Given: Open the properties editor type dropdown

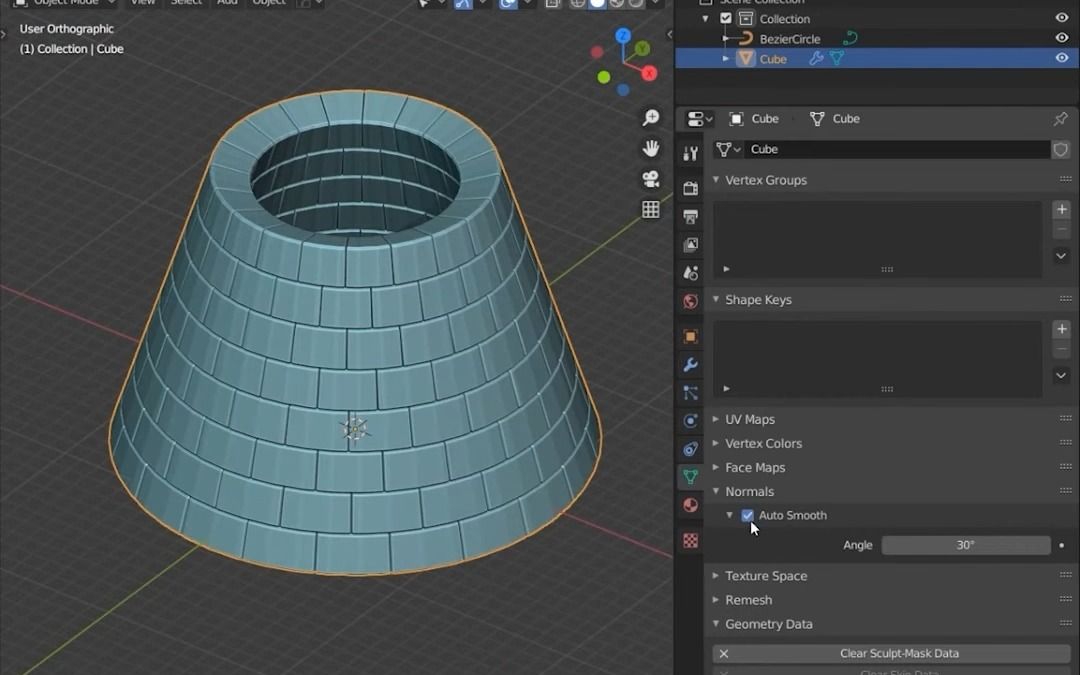Looking at the screenshot, I should [x=699, y=118].
